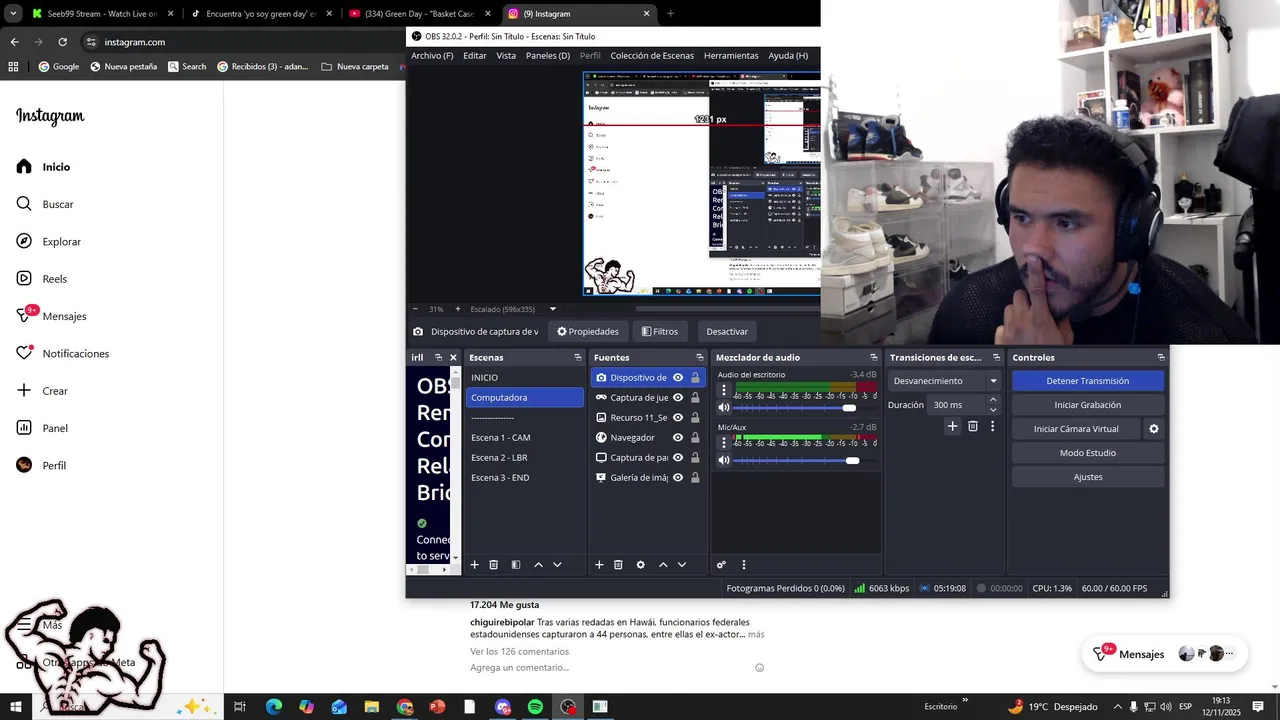This screenshot has width=1280, height=720.
Task: Enable Modo Estudio
Action: 1088,453
